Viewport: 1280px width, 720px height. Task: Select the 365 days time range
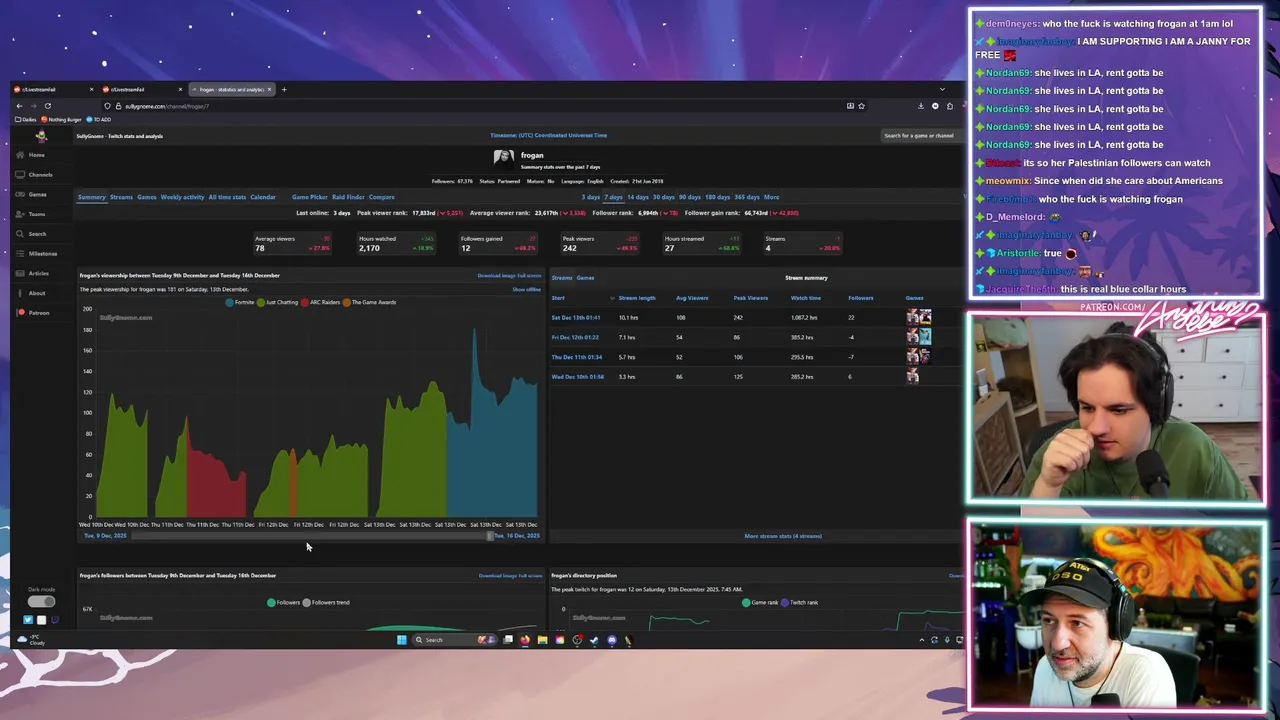(747, 197)
